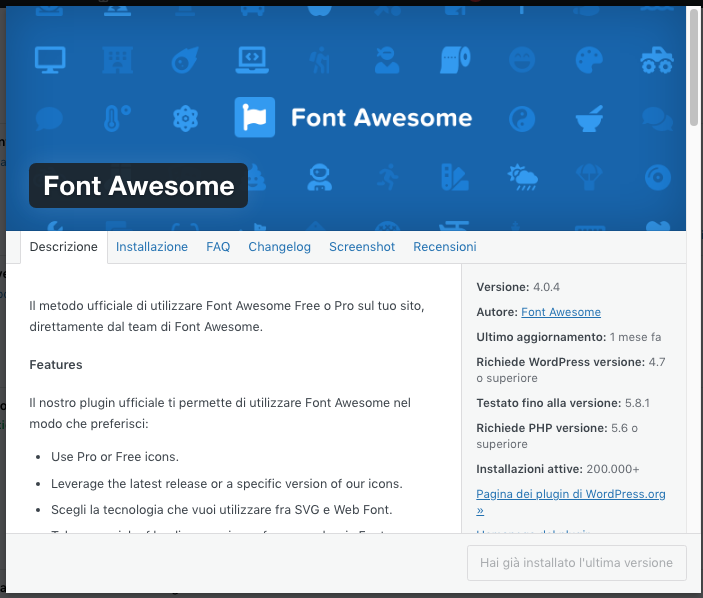This screenshot has width=703, height=598.
Task: Click the thermometer icon in banner
Action: pyautogui.click(x=117, y=118)
